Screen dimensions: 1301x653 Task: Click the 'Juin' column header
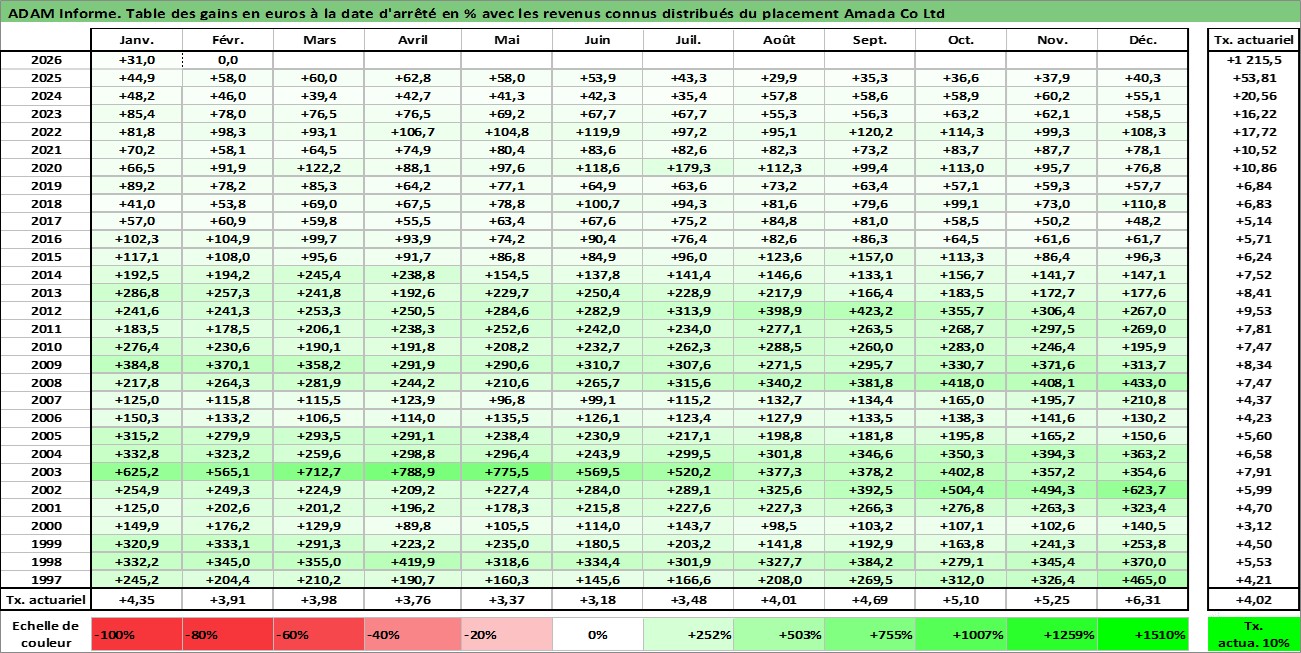tap(597, 40)
